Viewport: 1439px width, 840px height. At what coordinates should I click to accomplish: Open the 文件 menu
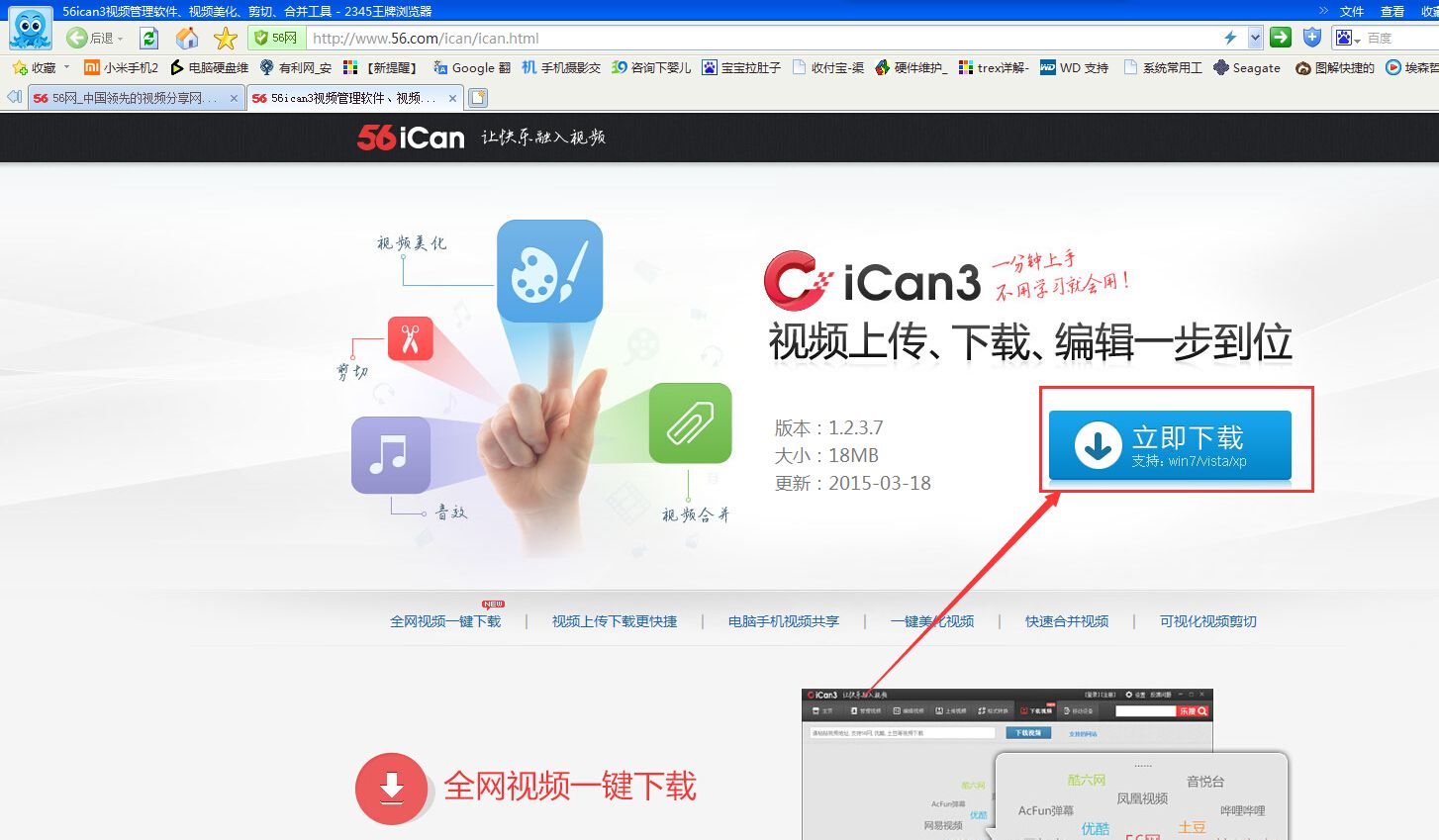(1352, 11)
